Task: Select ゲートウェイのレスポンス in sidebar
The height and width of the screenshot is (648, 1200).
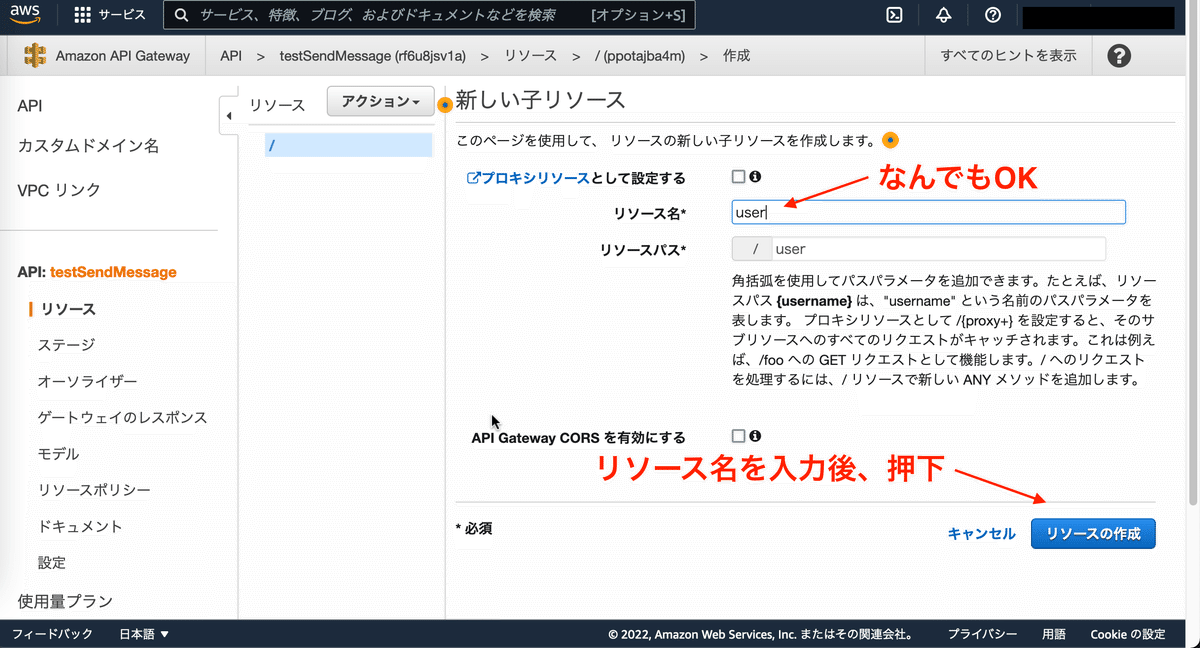Action: tap(122, 417)
